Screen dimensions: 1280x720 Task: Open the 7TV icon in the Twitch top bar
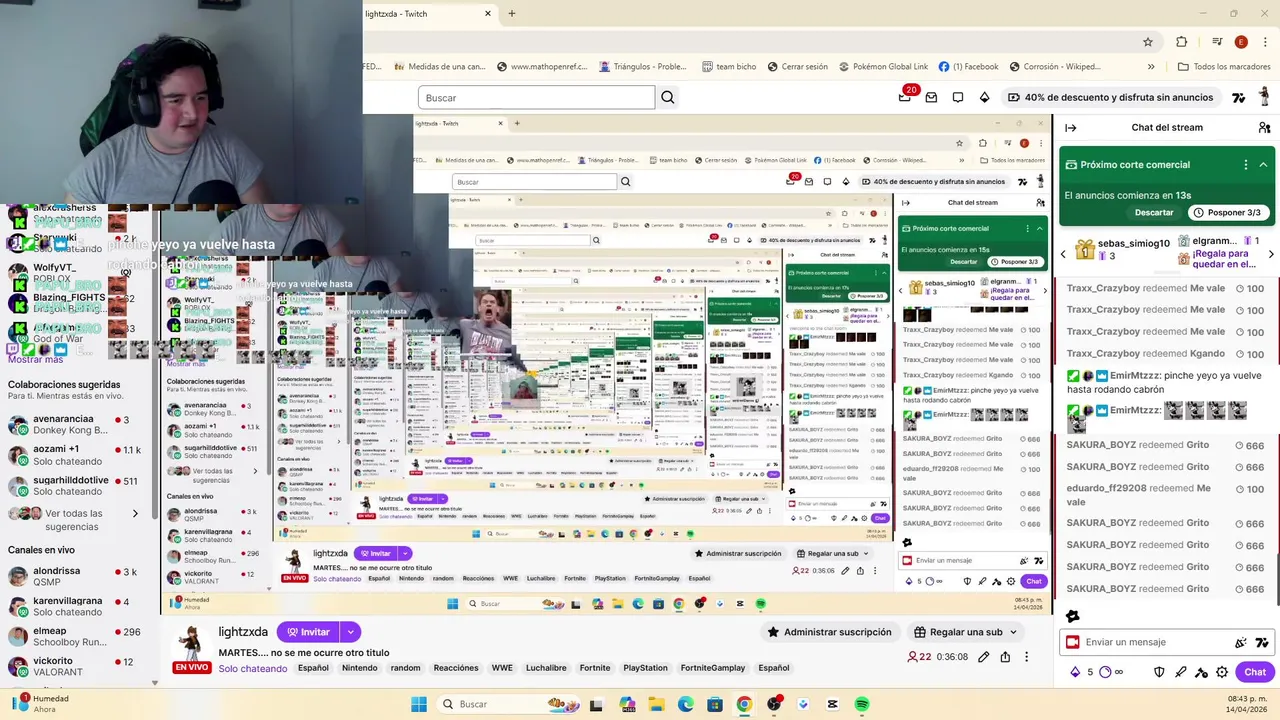coord(1239,98)
